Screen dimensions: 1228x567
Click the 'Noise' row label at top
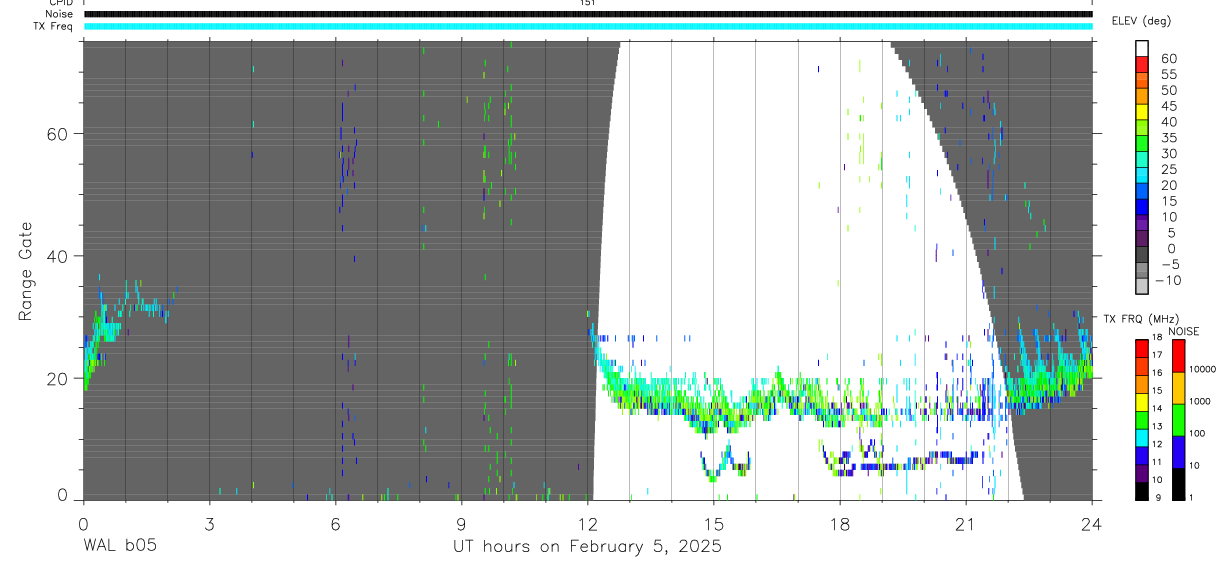point(57,14)
